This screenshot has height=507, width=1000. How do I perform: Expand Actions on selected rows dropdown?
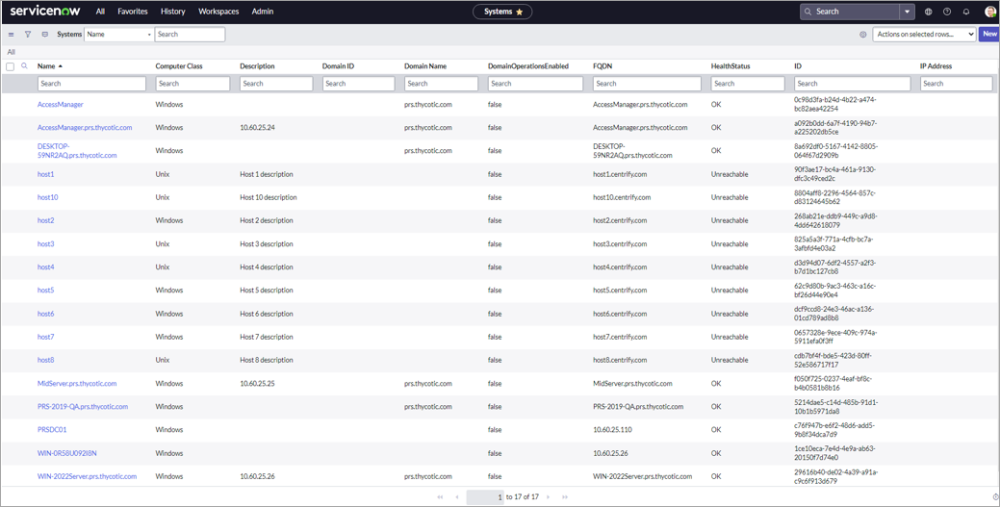point(924,34)
